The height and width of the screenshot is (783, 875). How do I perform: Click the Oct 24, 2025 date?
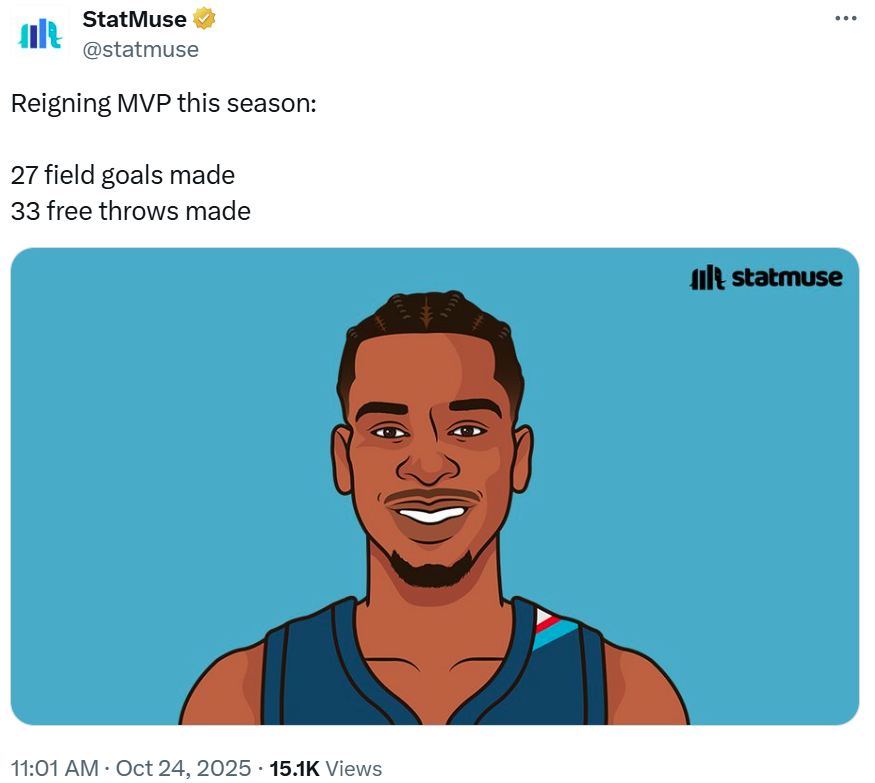pyautogui.click(x=183, y=768)
